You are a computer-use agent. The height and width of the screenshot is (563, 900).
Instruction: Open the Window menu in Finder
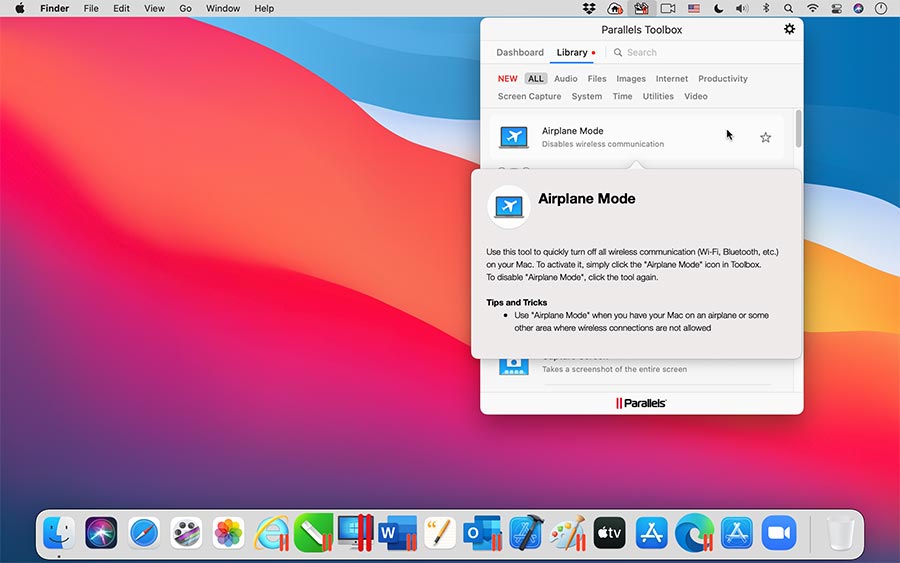click(223, 8)
